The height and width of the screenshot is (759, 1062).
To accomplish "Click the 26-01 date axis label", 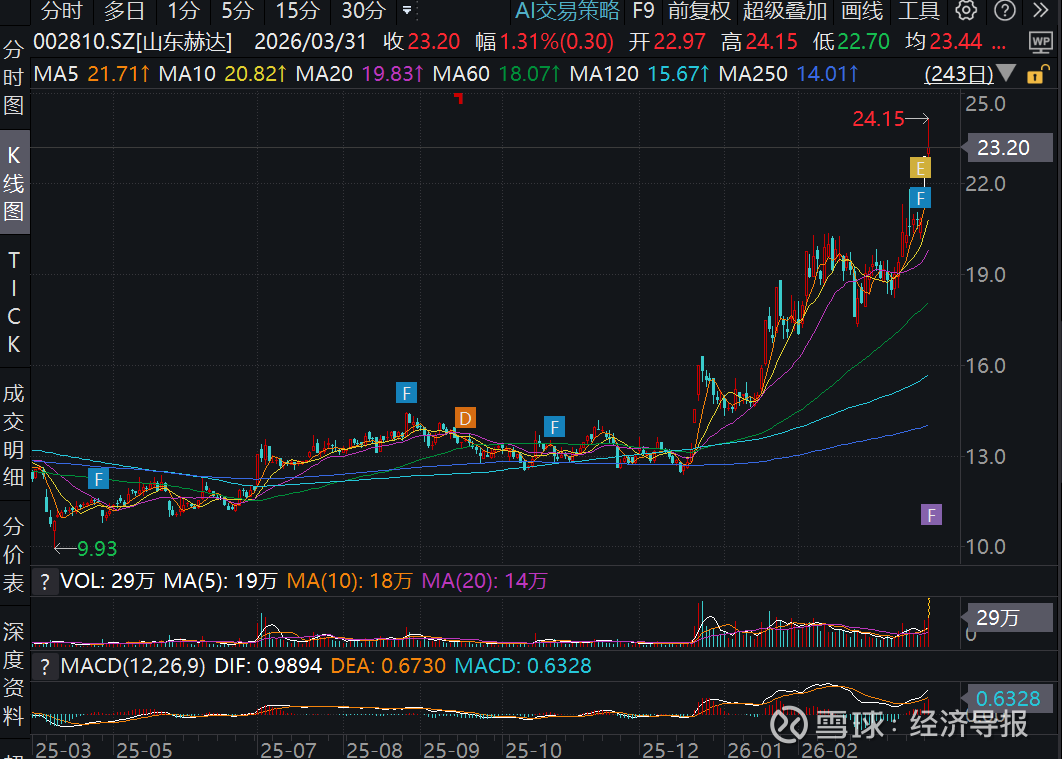I will click(x=755, y=750).
